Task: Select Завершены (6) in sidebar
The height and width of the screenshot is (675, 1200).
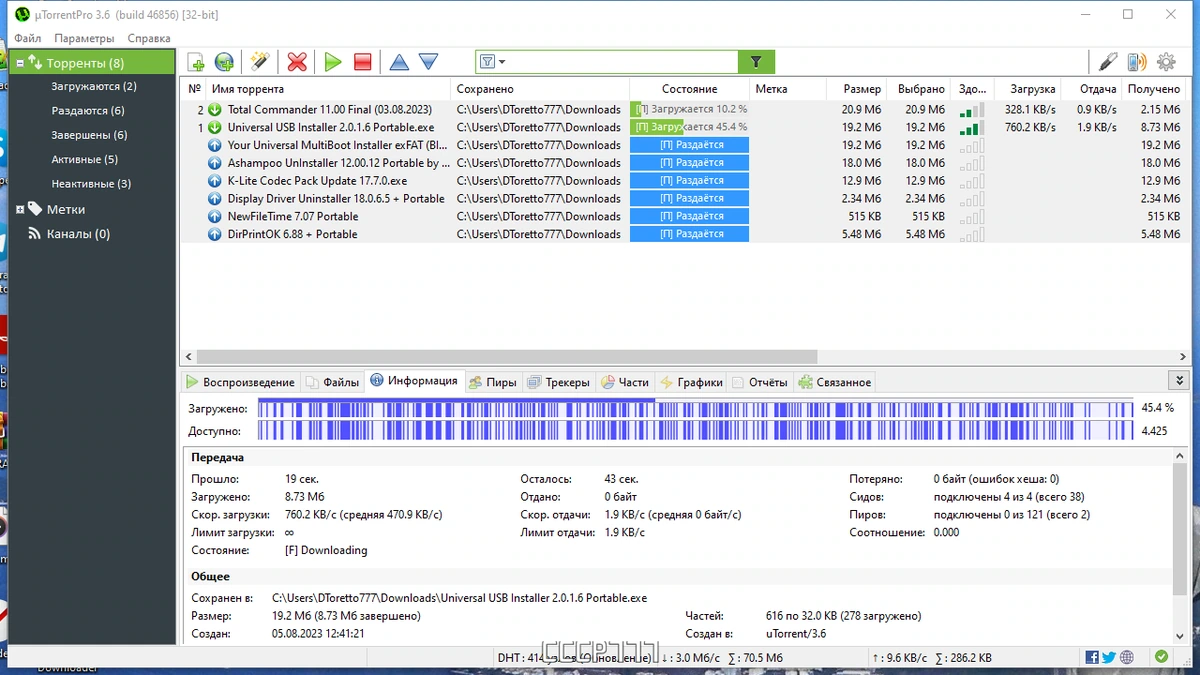Action: click(89, 135)
